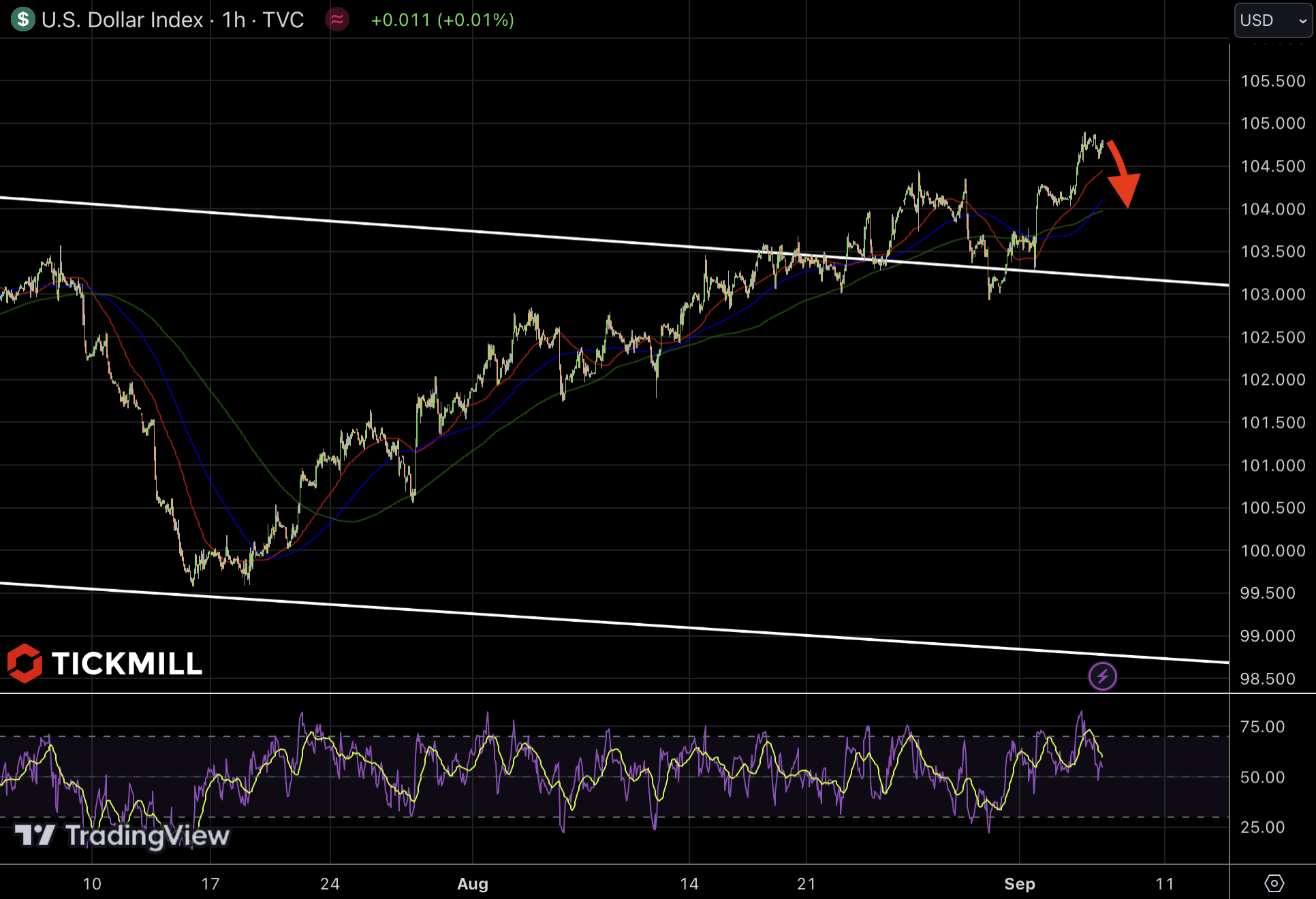This screenshot has height=899, width=1316.
Task: Click the +0.011 price change value
Action: click(401, 20)
